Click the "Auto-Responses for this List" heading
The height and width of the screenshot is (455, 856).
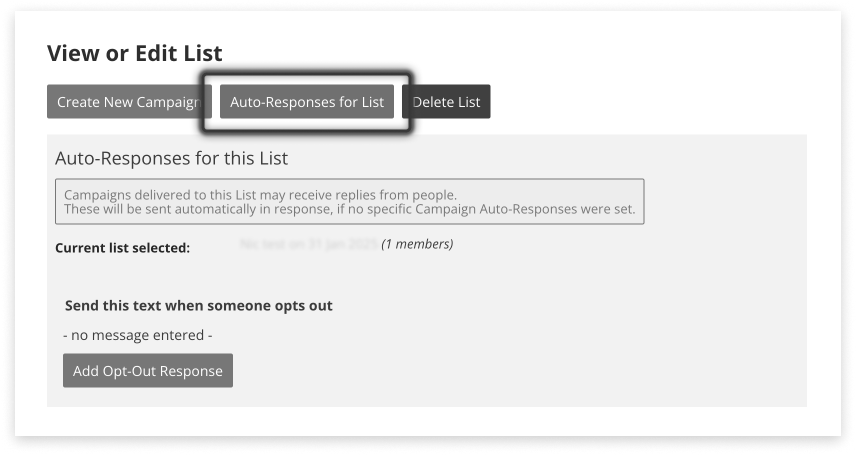tap(171, 158)
